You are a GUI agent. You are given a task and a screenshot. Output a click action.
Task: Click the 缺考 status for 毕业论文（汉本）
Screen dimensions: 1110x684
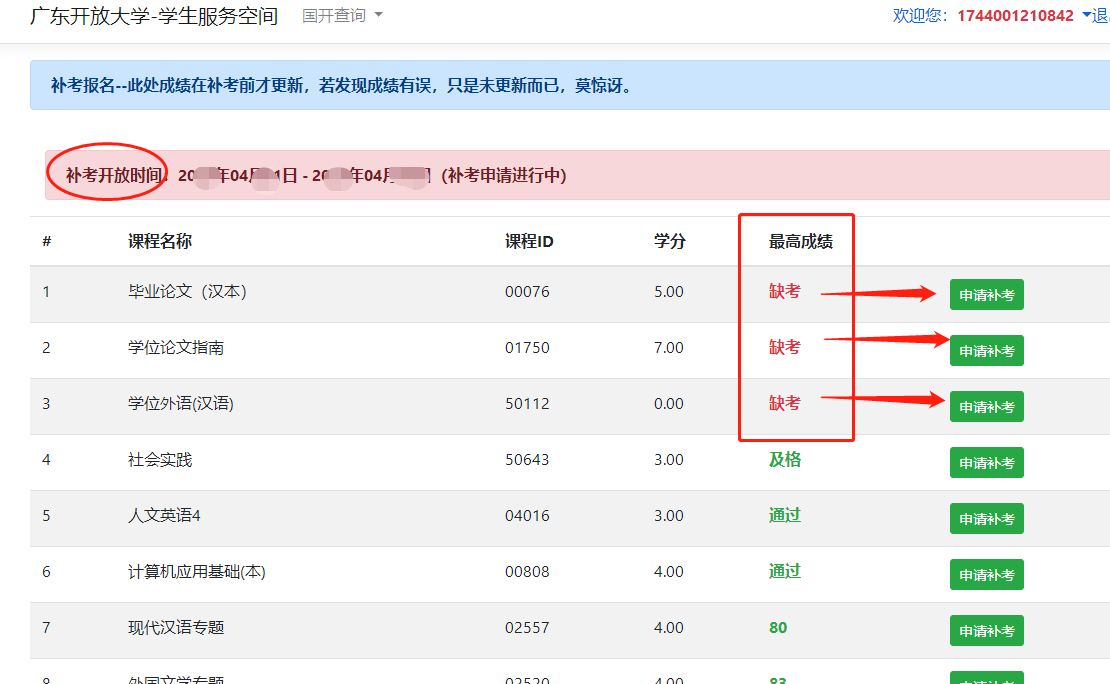(784, 292)
